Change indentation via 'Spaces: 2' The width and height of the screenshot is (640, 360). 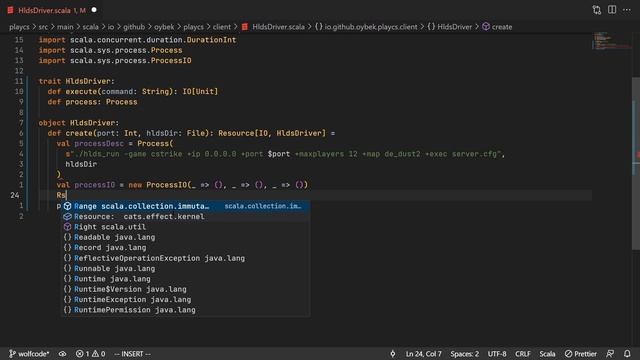[464, 354]
